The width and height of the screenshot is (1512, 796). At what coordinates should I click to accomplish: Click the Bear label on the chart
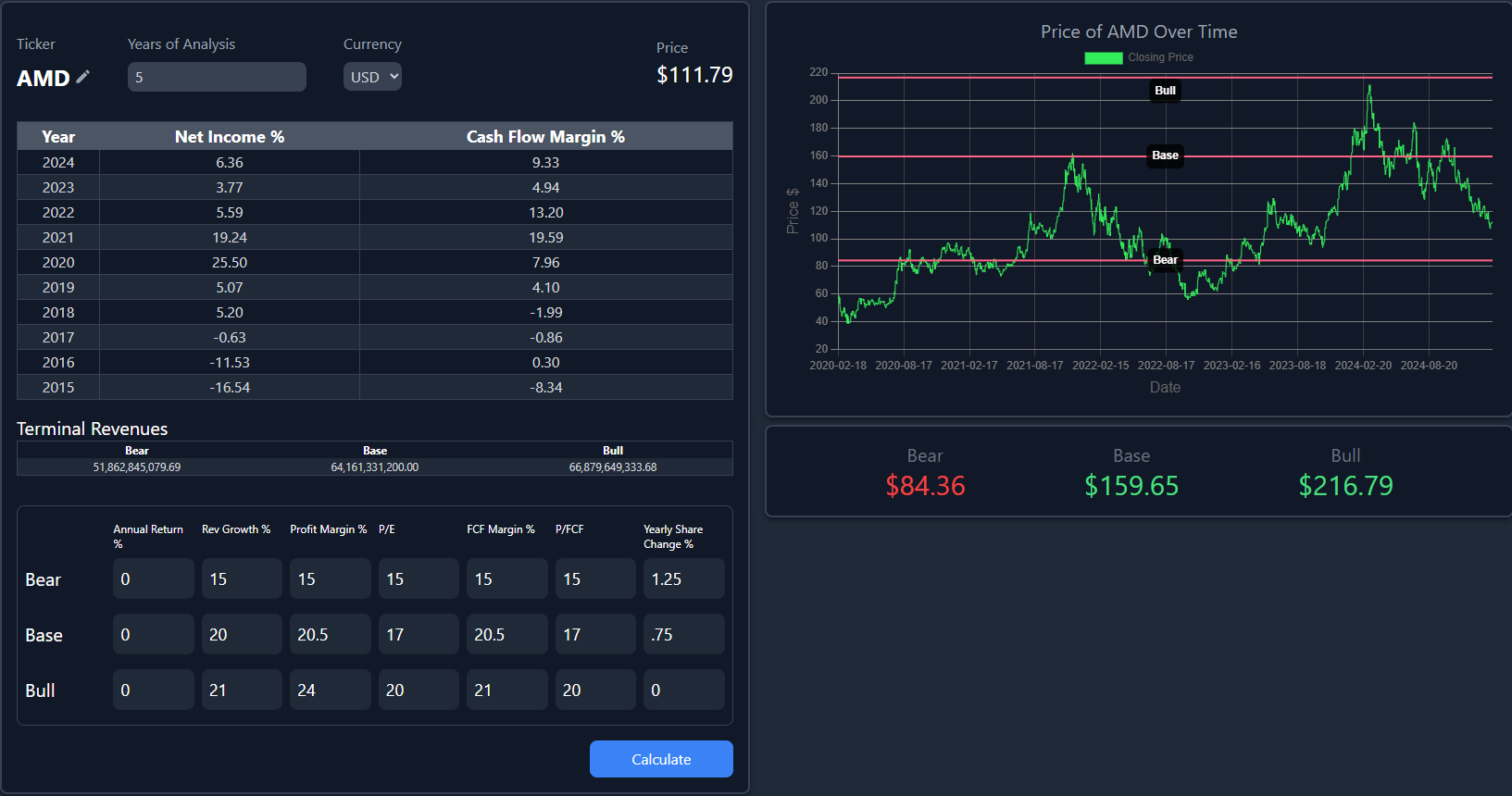pos(1165,260)
